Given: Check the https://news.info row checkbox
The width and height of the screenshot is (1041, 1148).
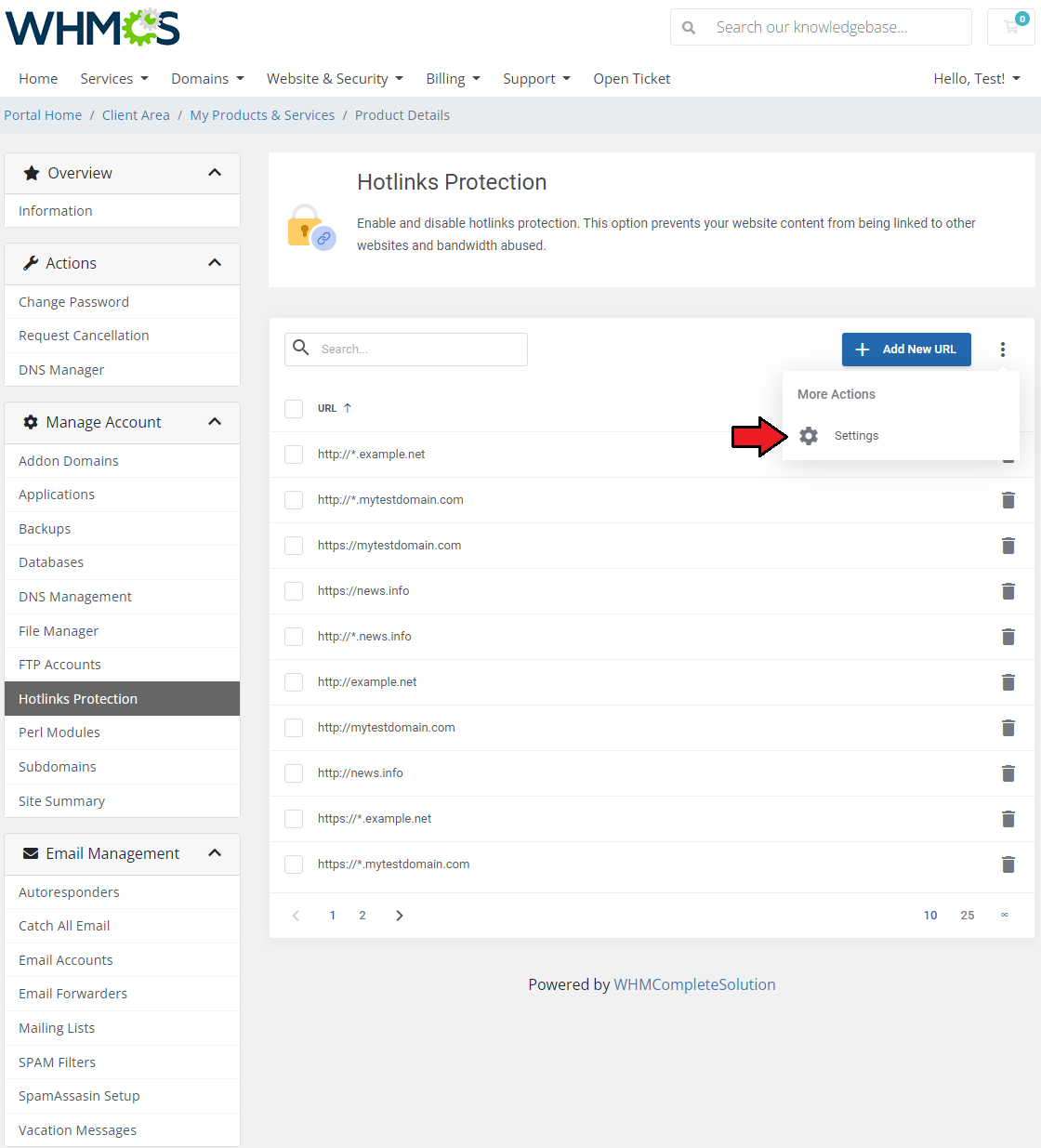Looking at the screenshot, I should coord(294,591).
